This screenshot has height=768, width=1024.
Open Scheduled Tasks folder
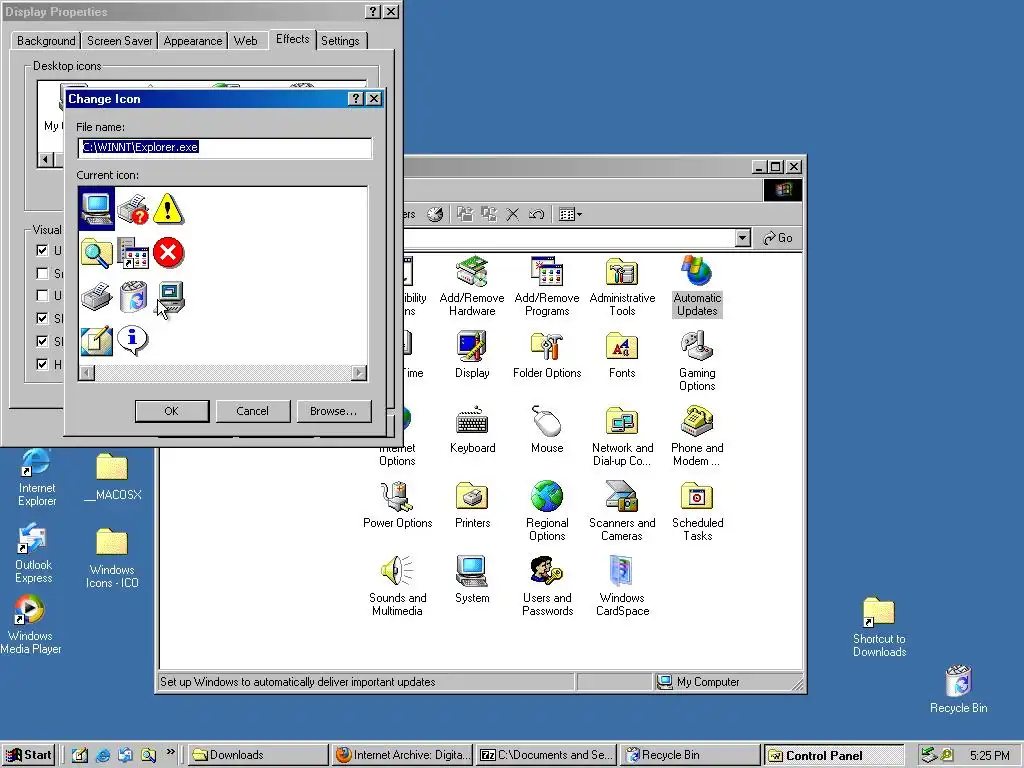tap(697, 511)
